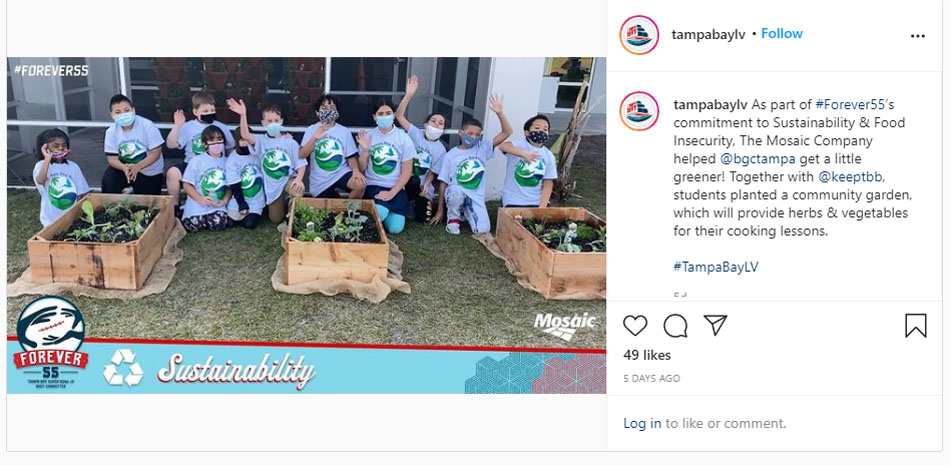
Task: Like the post with the heart icon
Action: (635, 326)
